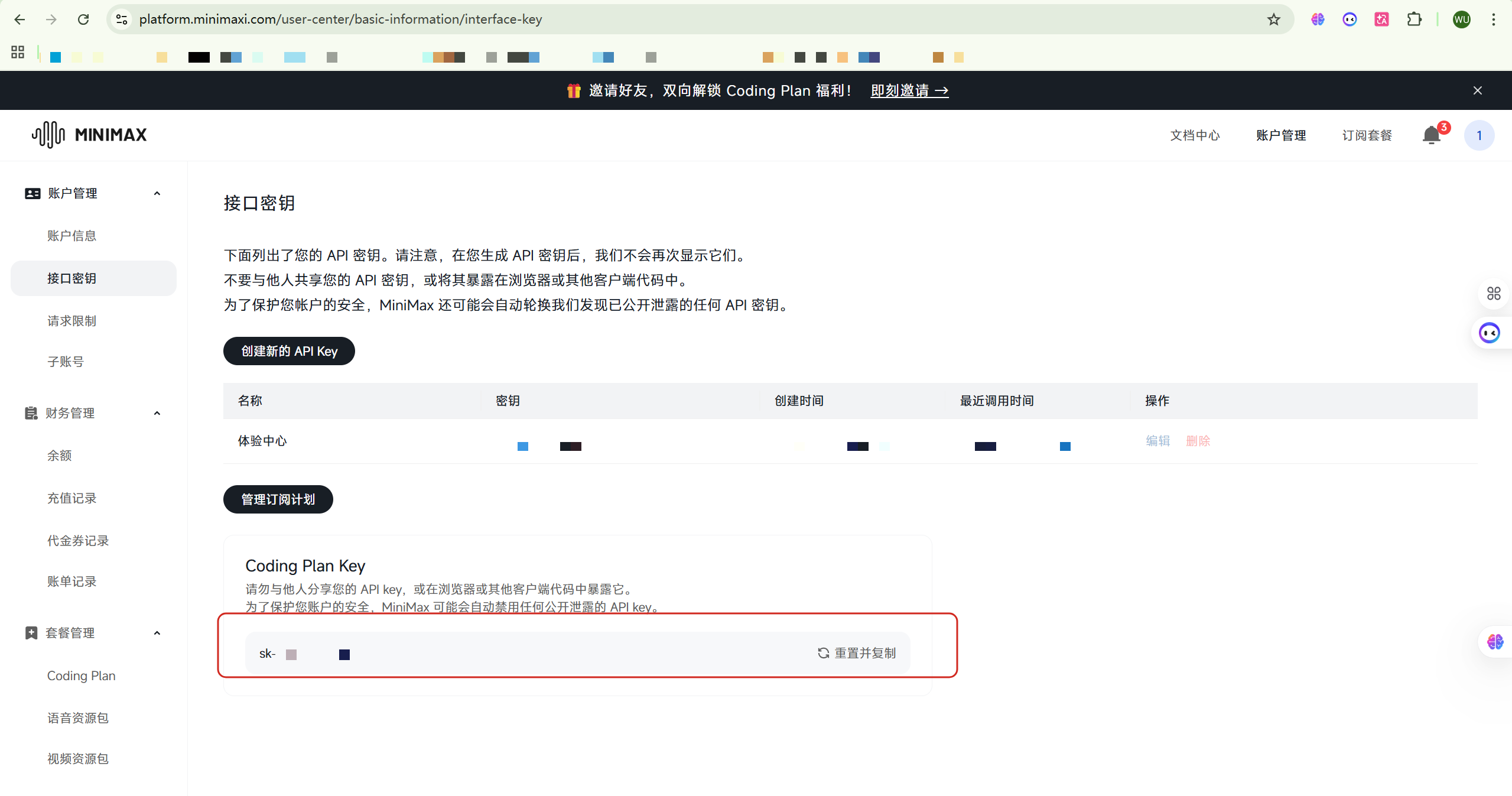The width and height of the screenshot is (1512, 796).
Task: Open the notification bell with 3 badge
Action: click(x=1431, y=135)
